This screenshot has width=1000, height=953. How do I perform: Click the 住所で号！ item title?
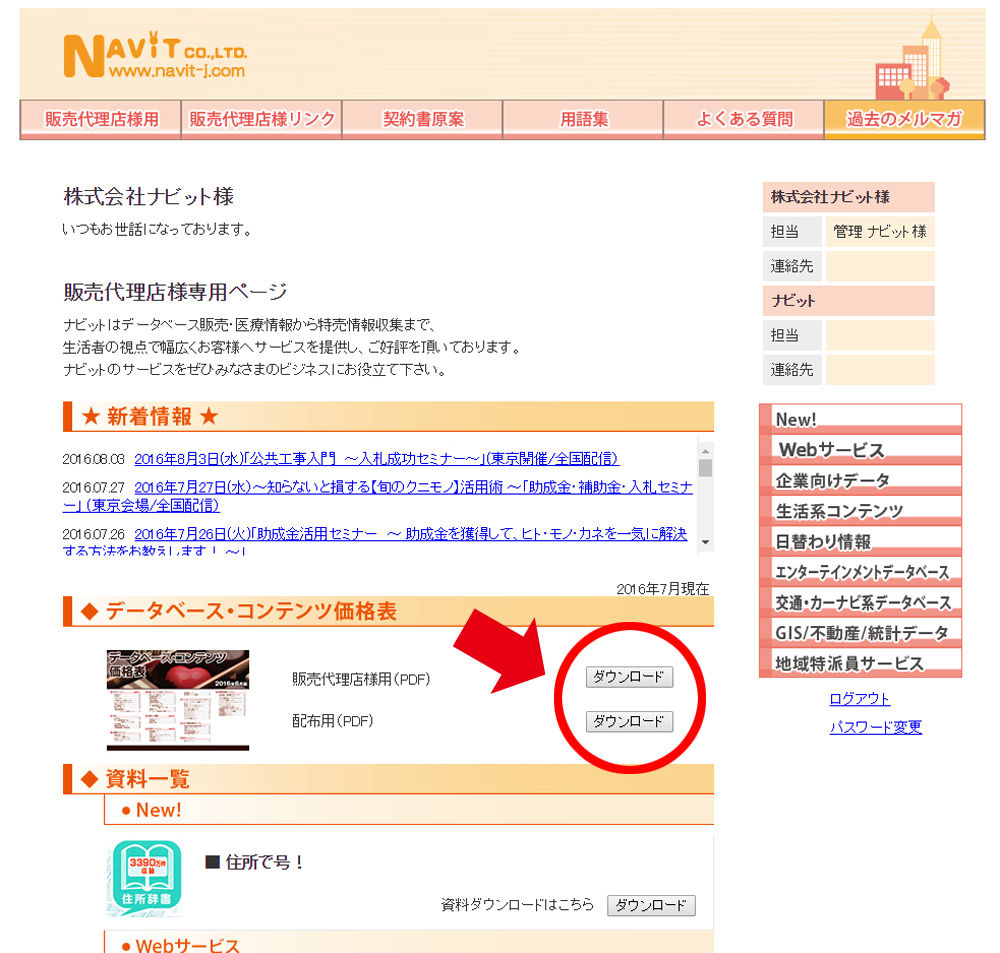coord(255,862)
